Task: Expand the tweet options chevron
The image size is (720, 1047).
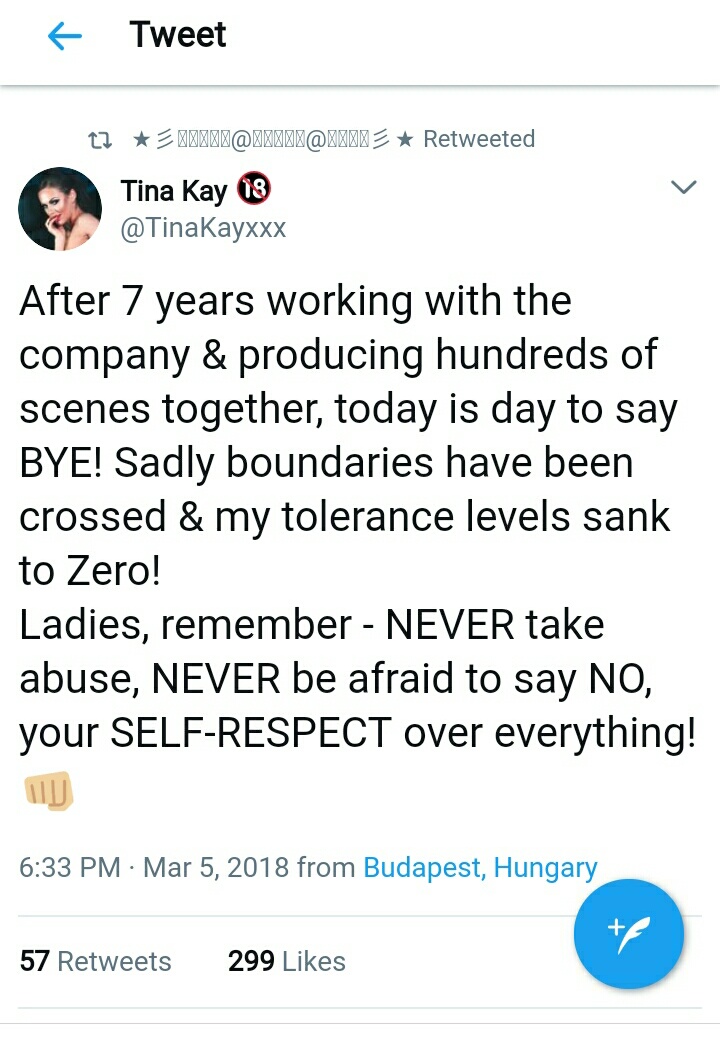Action: click(683, 188)
